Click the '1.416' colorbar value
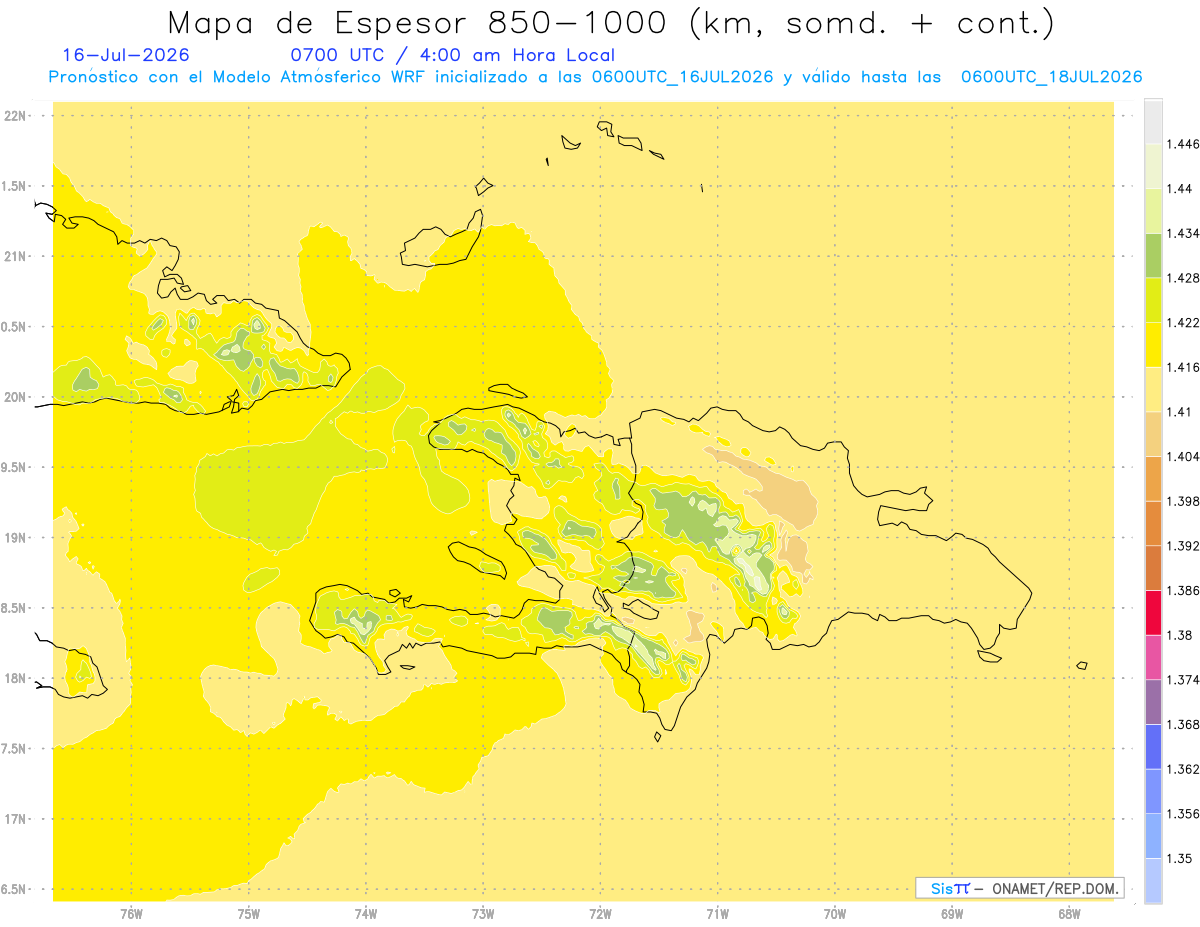The height and width of the screenshot is (927, 1200). (x=1181, y=368)
